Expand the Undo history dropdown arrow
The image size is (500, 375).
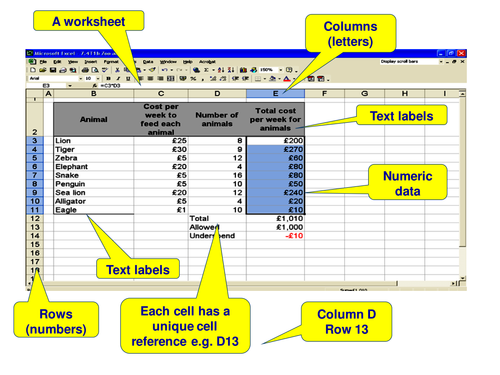tap(171, 70)
